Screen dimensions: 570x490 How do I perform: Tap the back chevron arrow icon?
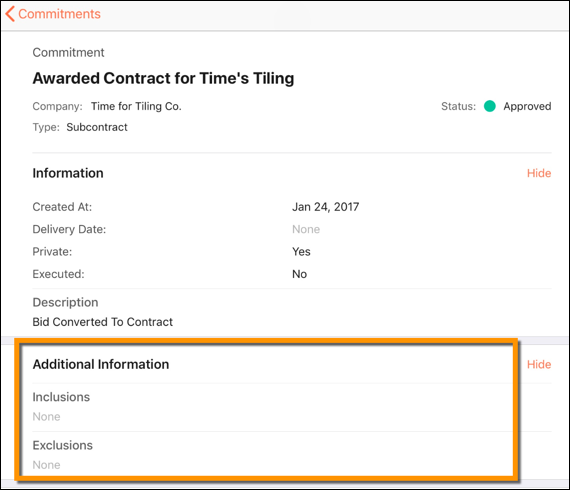click(x=10, y=14)
